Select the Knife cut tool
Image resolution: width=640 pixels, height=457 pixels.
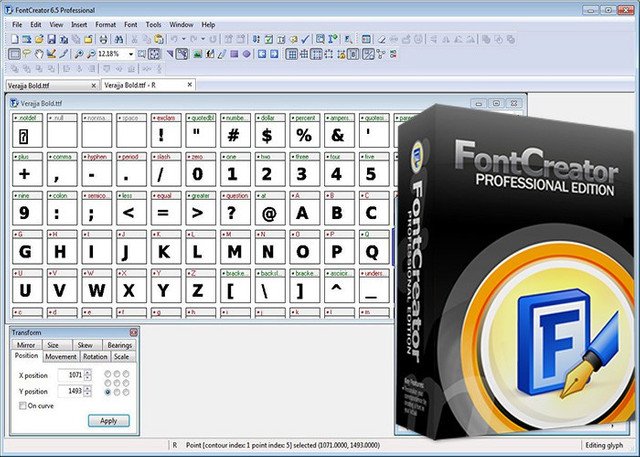click(51, 54)
